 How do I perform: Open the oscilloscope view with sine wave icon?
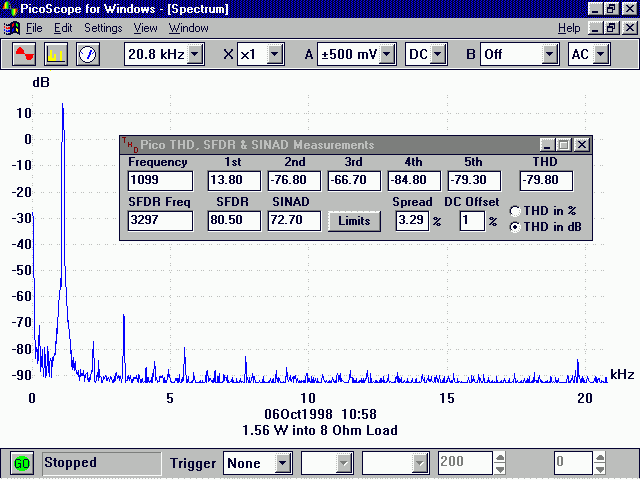tap(24, 54)
